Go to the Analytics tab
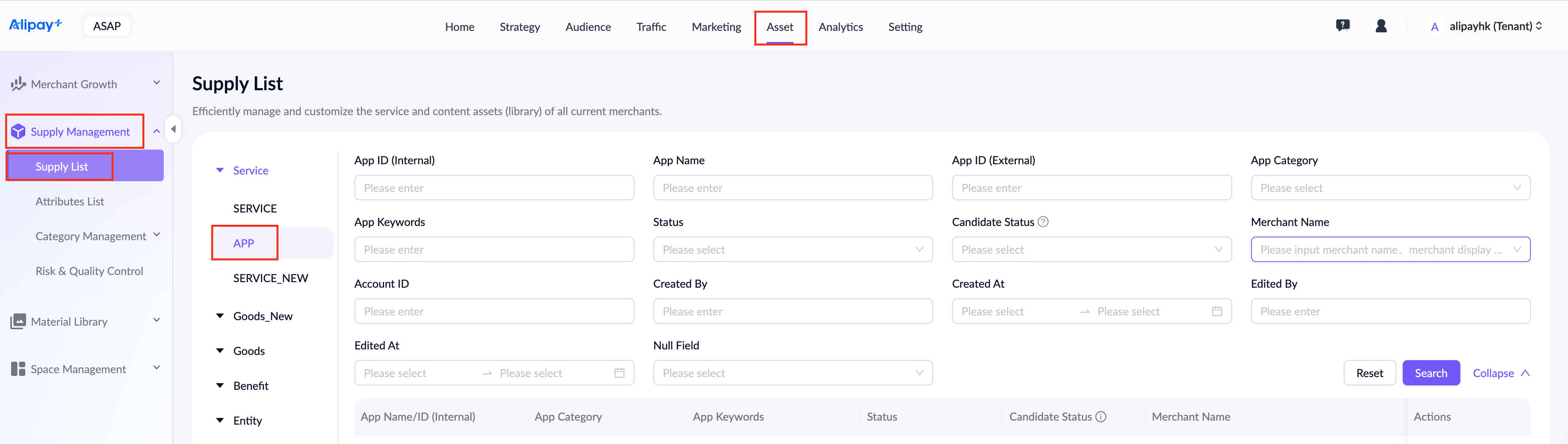 click(x=840, y=27)
